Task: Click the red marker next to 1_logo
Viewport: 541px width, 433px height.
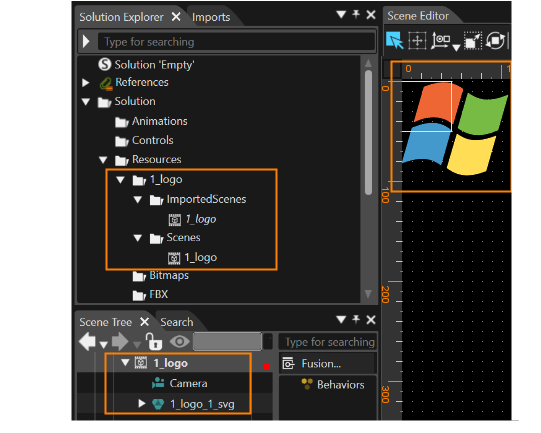Action: click(x=267, y=367)
